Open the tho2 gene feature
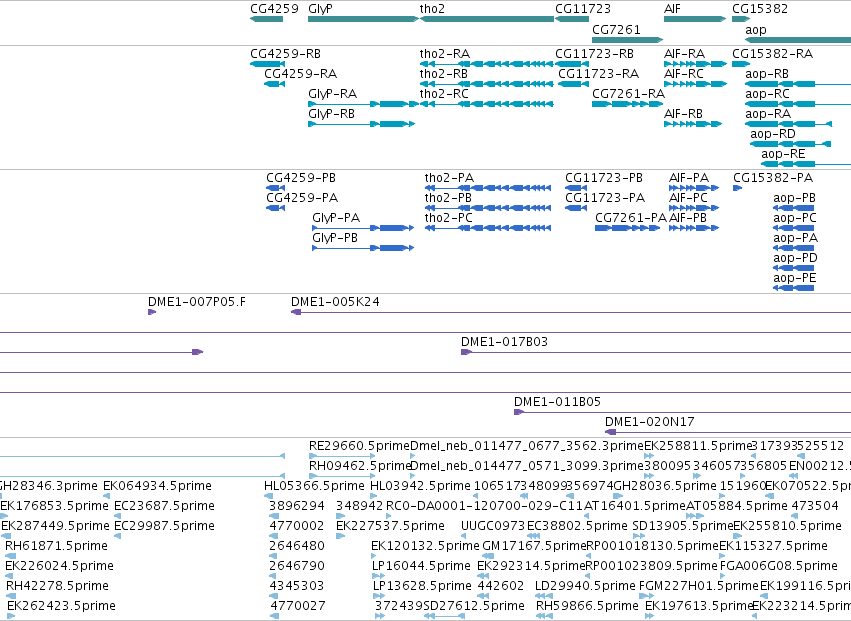Viewport: 851px width, 621px height. tap(487, 19)
